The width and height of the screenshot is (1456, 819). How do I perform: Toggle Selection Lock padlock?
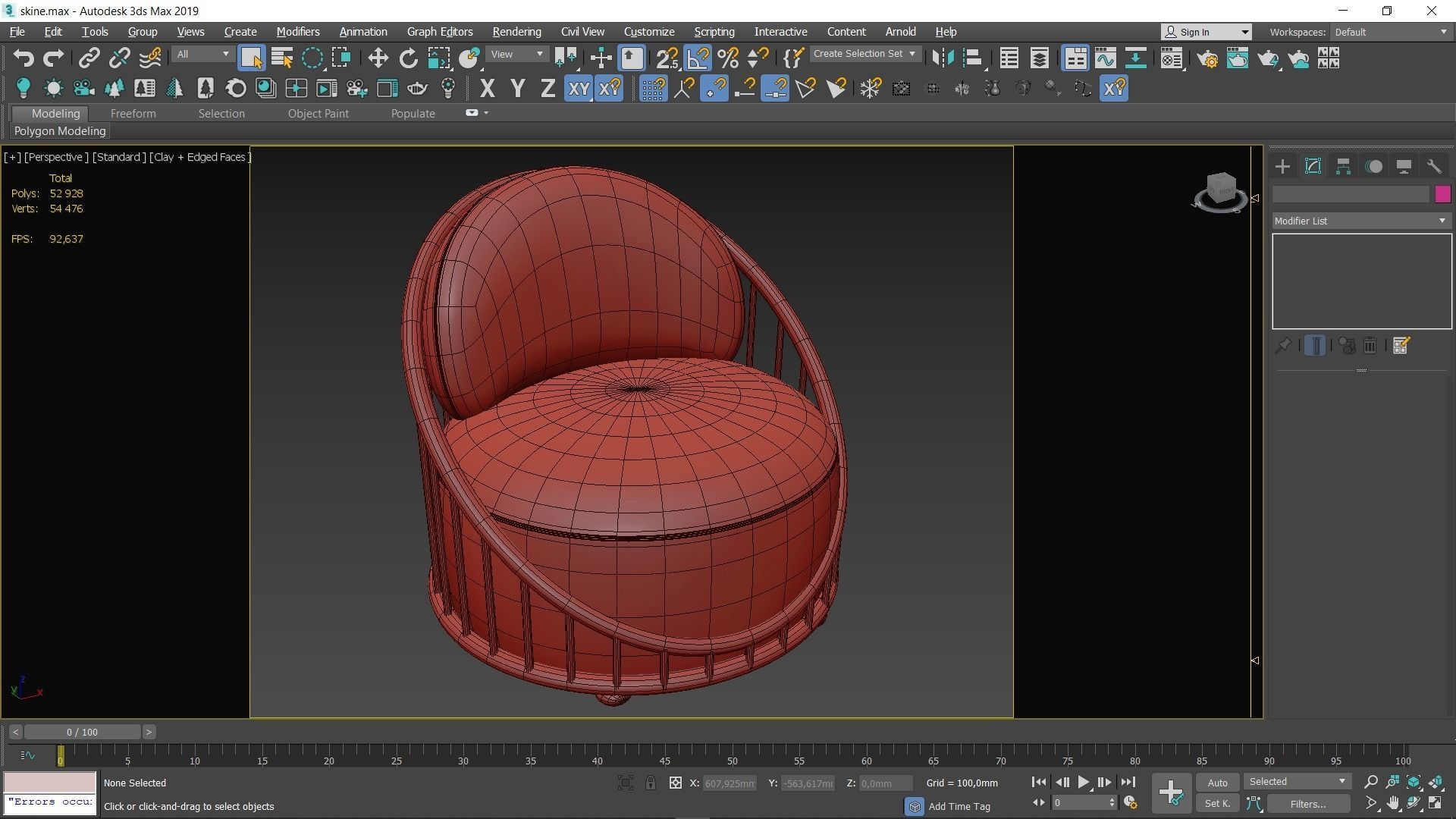click(651, 783)
